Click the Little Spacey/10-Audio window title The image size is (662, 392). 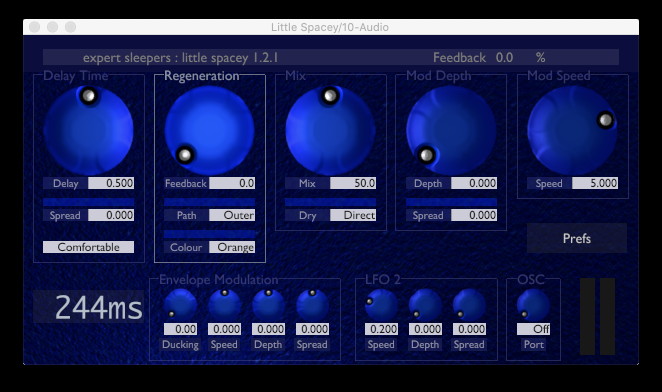coord(330,27)
